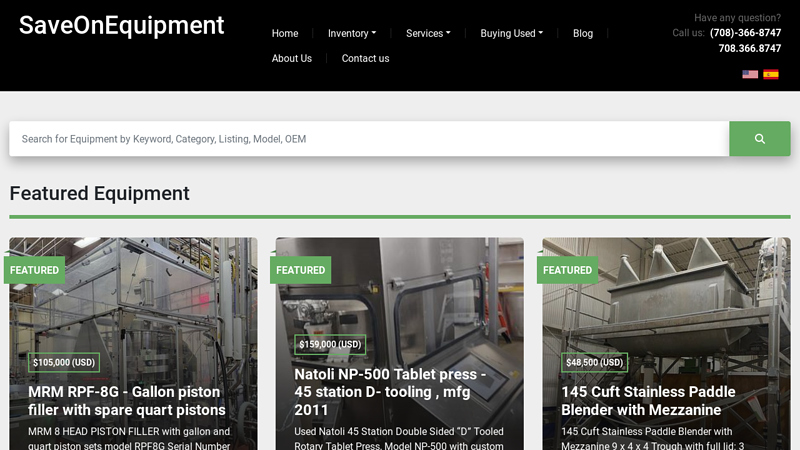Click the 708.366.8747 phone number
Screen dimensions: 800x450
(749, 48)
